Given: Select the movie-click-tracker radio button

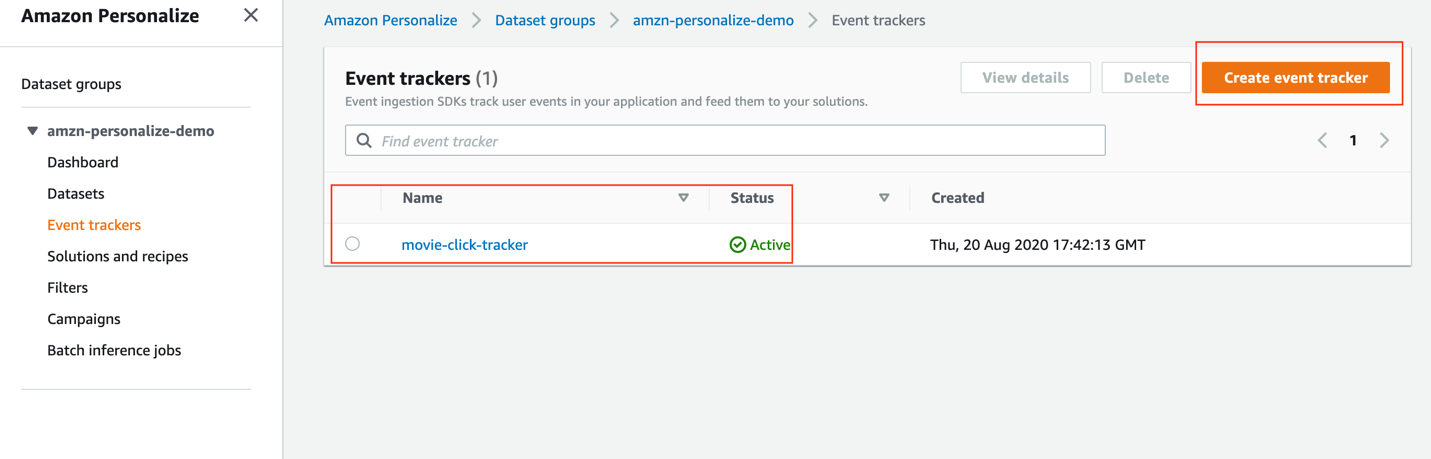Looking at the screenshot, I should (353, 244).
